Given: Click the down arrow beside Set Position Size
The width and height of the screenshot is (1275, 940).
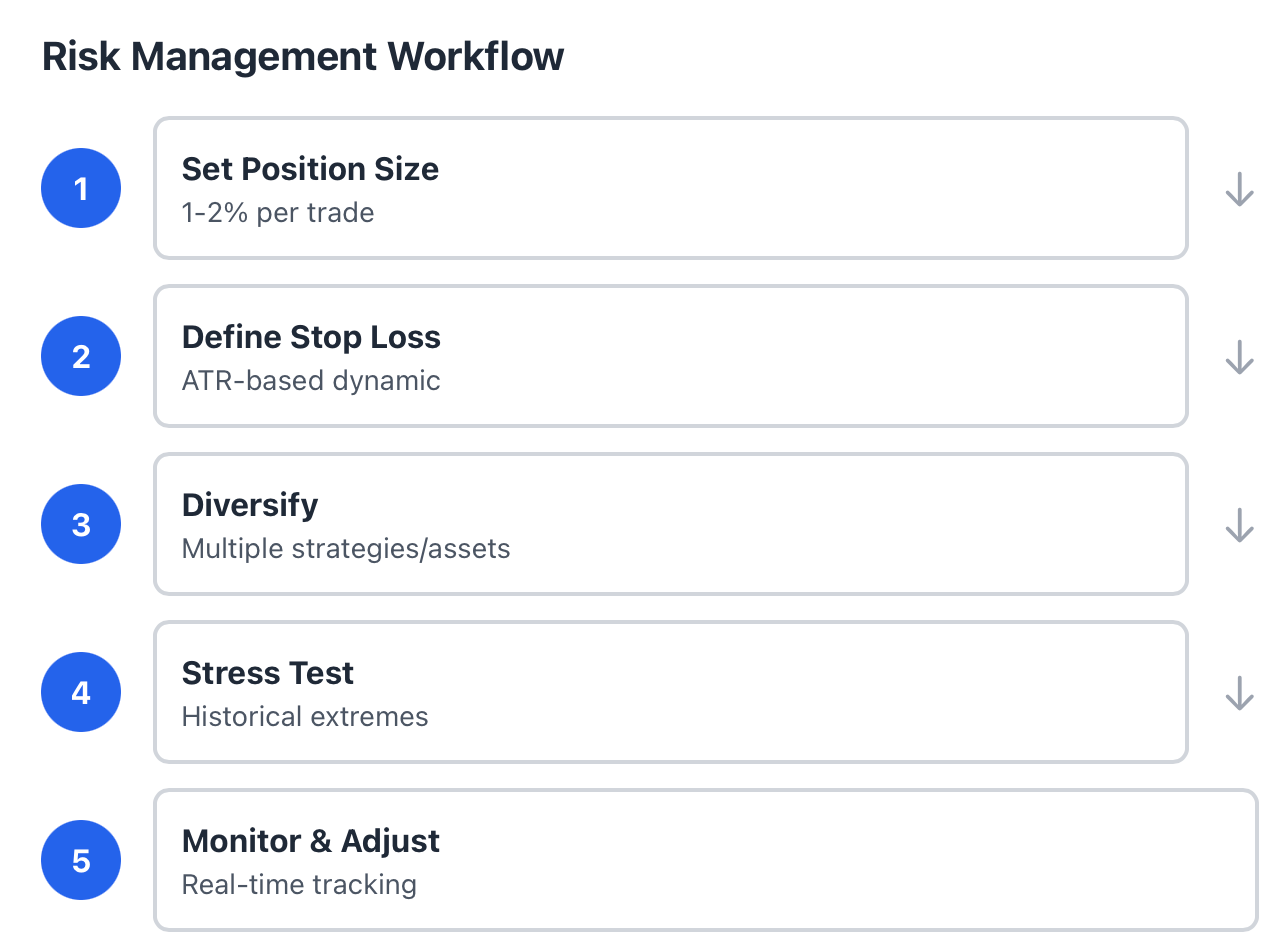Looking at the screenshot, I should pos(1239,189).
